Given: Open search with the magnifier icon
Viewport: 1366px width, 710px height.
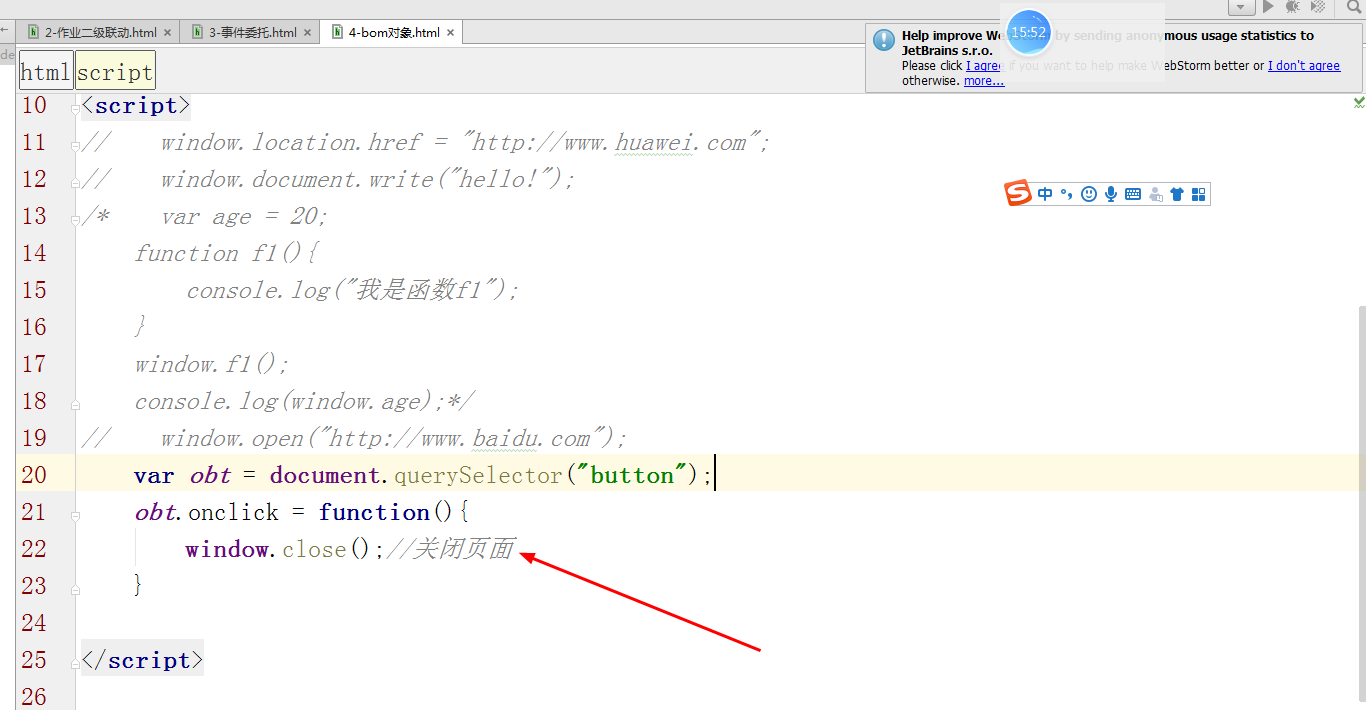Looking at the screenshot, I should [x=1353, y=7].
